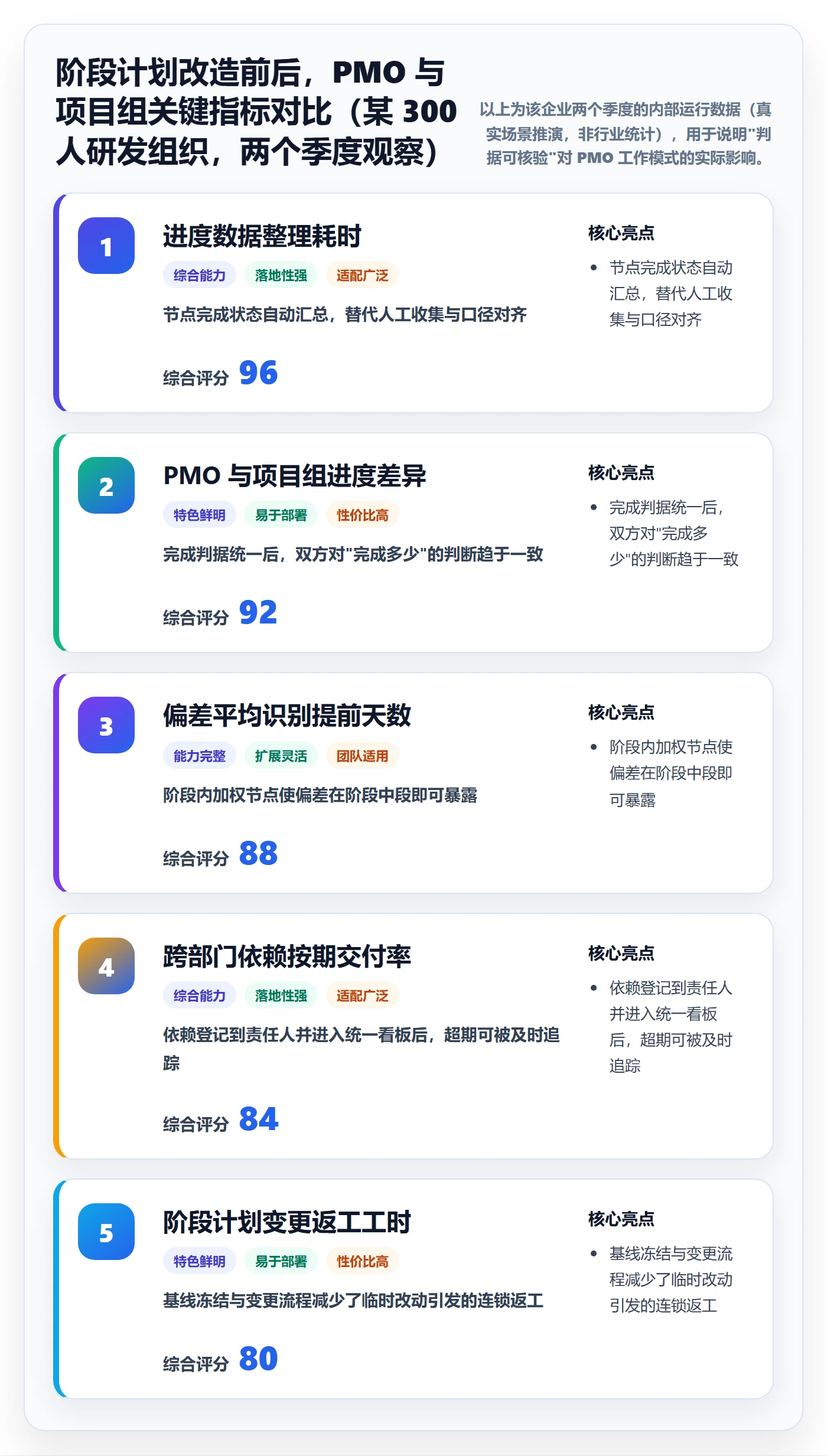This screenshot has height=1456, width=827.
Task: Select the 进度数据整理耗时 card title
Action: (262, 236)
